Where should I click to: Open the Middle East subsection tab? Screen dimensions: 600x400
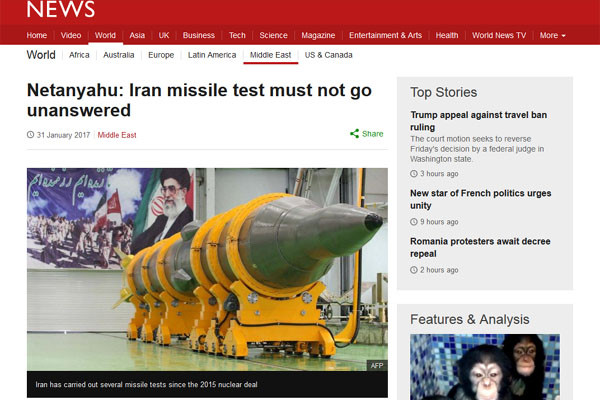(271, 55)
